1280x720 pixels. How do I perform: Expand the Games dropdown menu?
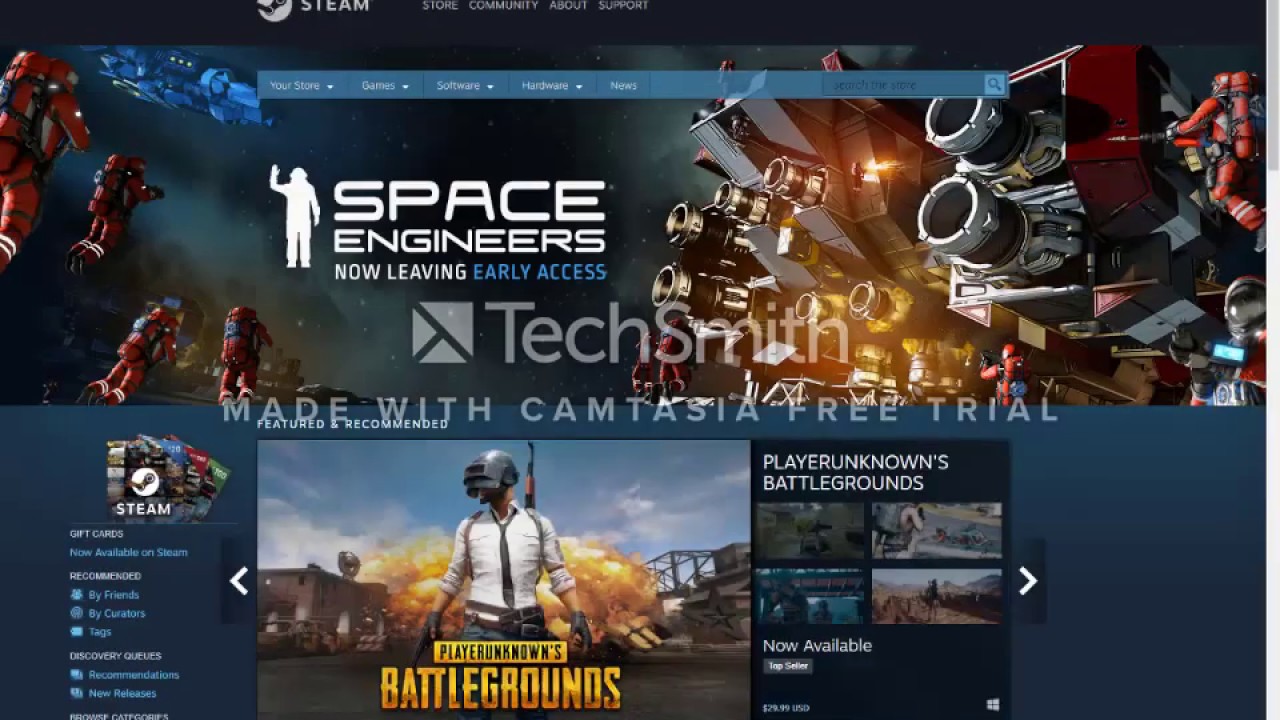385,86
